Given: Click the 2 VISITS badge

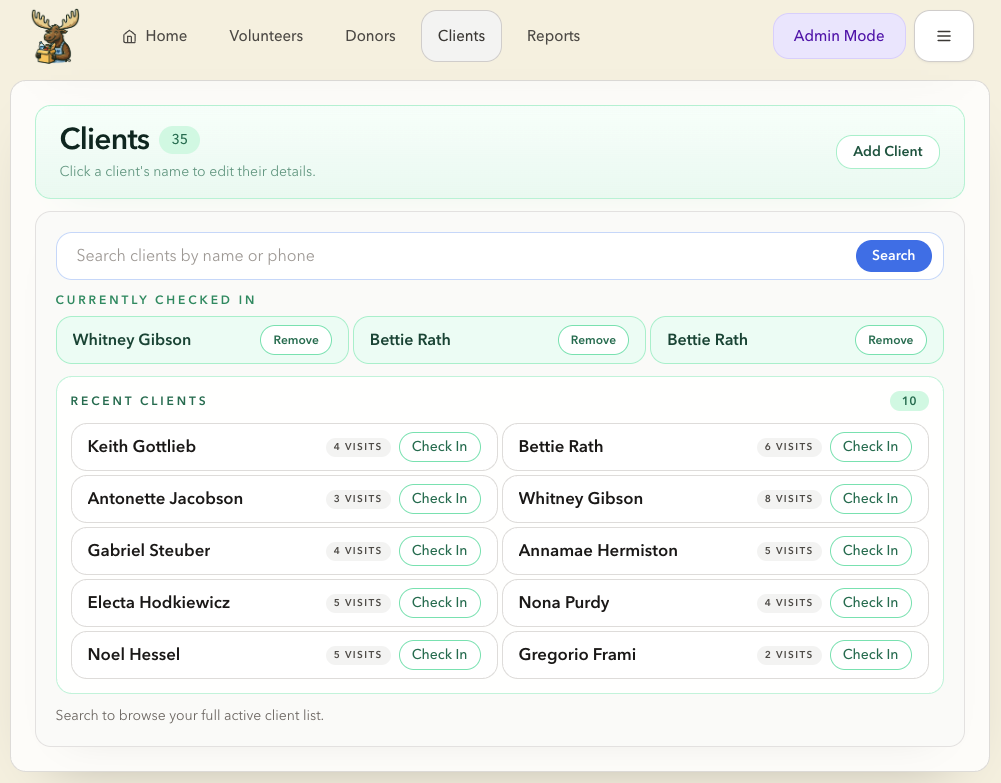Looking at the screenshot, I should (x=789, y=655).
